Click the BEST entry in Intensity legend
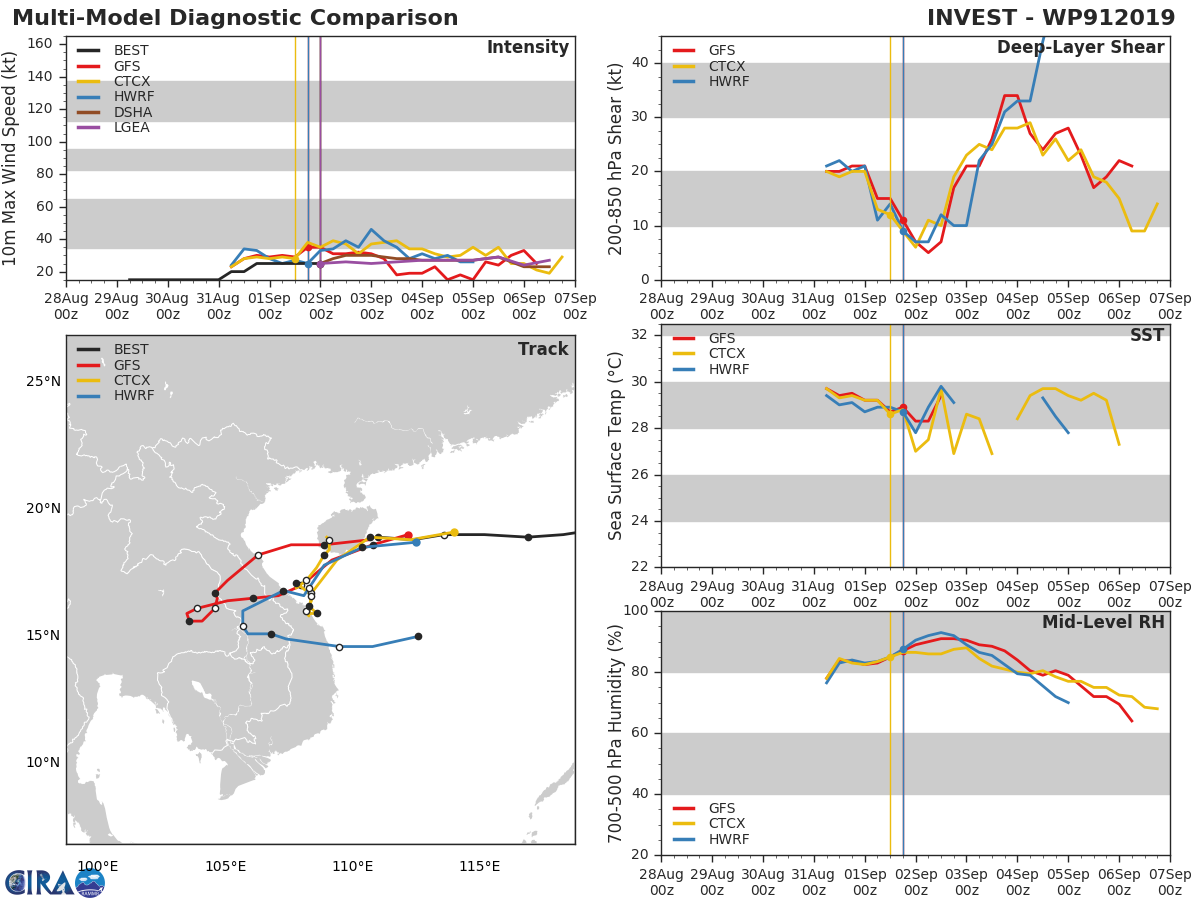This screenshot has width=1200, height=900. [x=114, y=50]
